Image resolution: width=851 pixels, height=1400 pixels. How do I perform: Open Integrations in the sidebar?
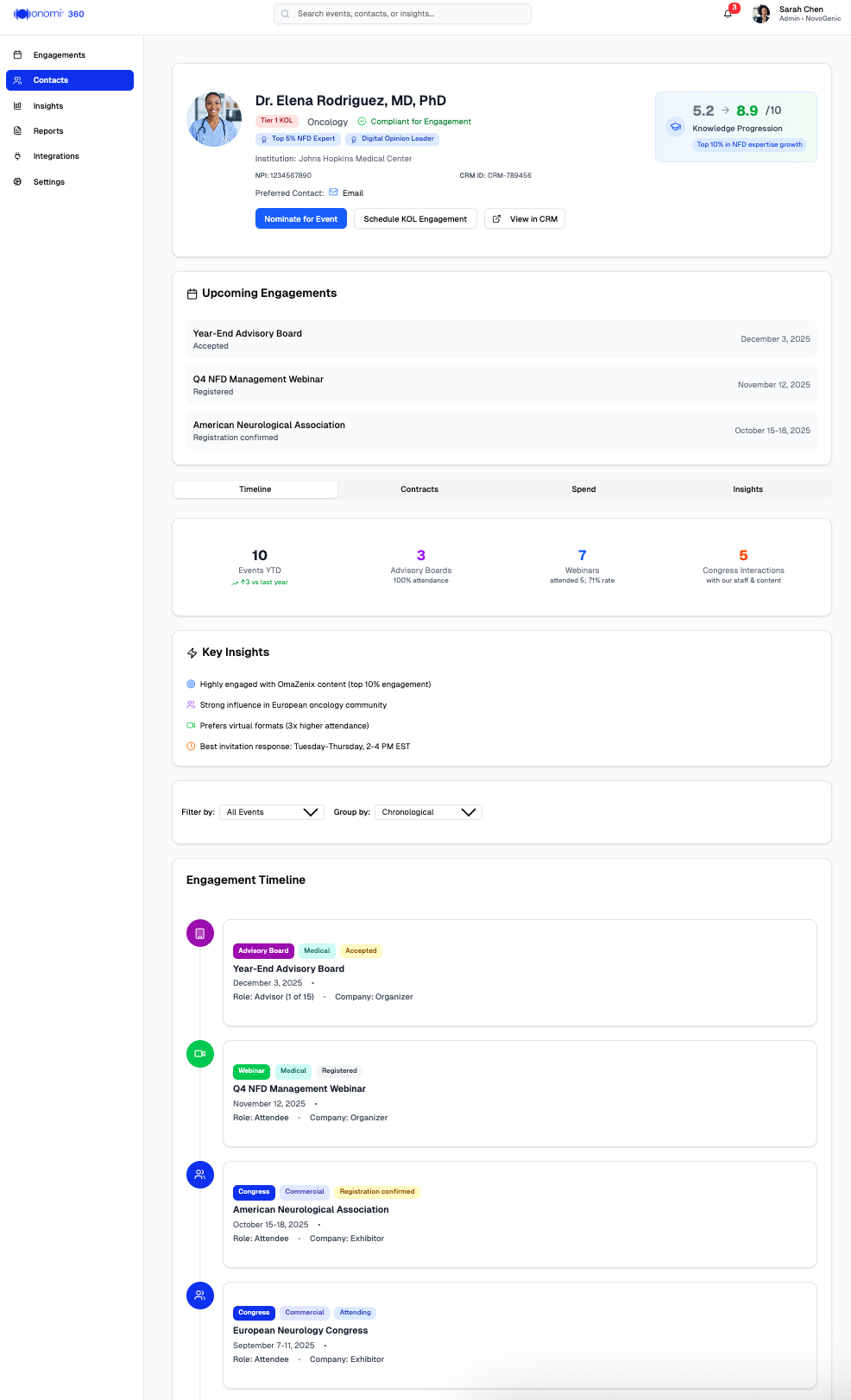point(70,156)
